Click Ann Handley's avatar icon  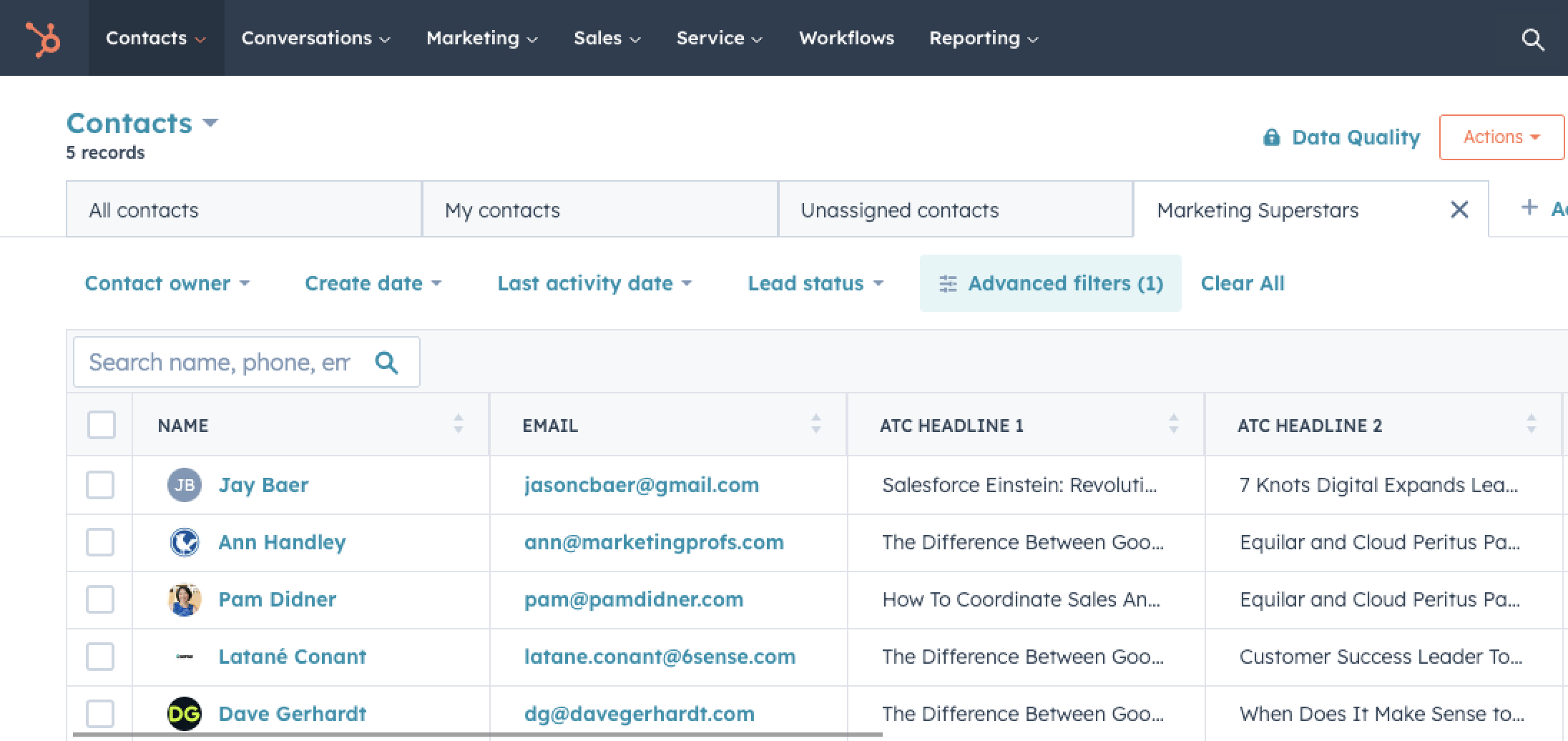pyautogui.click(x=185, y=542)
